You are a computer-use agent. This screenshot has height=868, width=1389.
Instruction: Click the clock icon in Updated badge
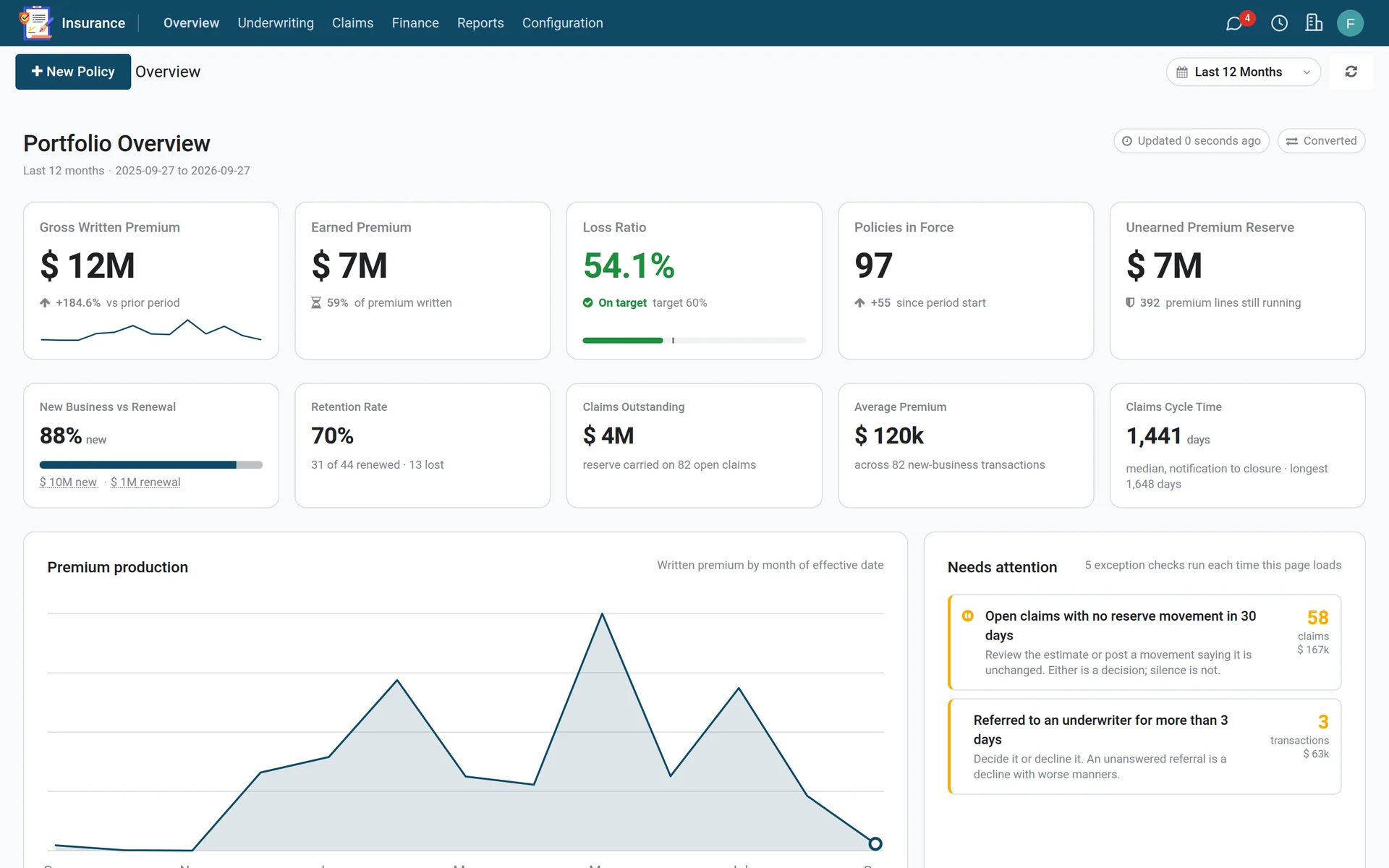pos(1126,141)
